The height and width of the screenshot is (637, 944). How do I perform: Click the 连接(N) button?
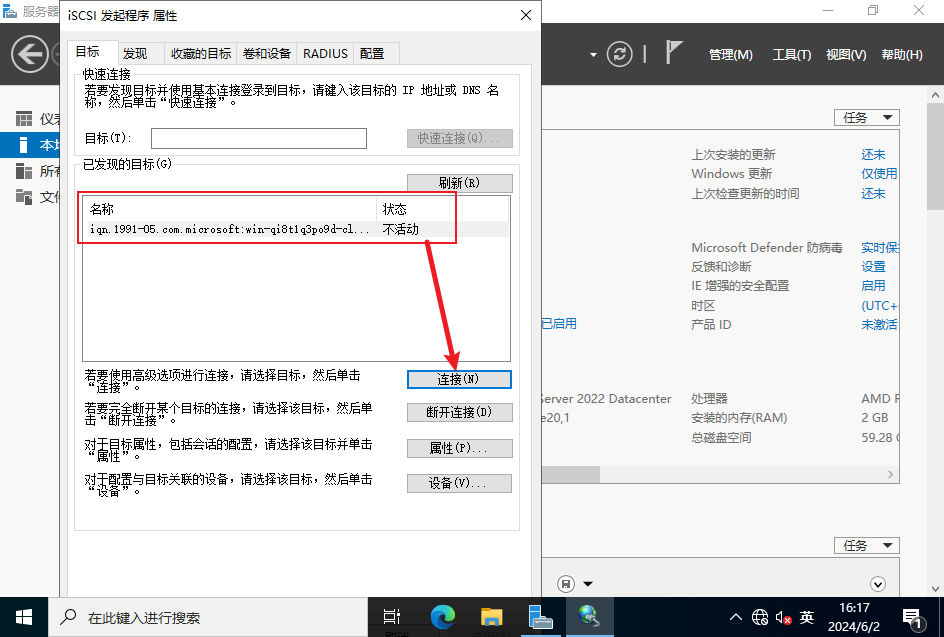[459, 379]
